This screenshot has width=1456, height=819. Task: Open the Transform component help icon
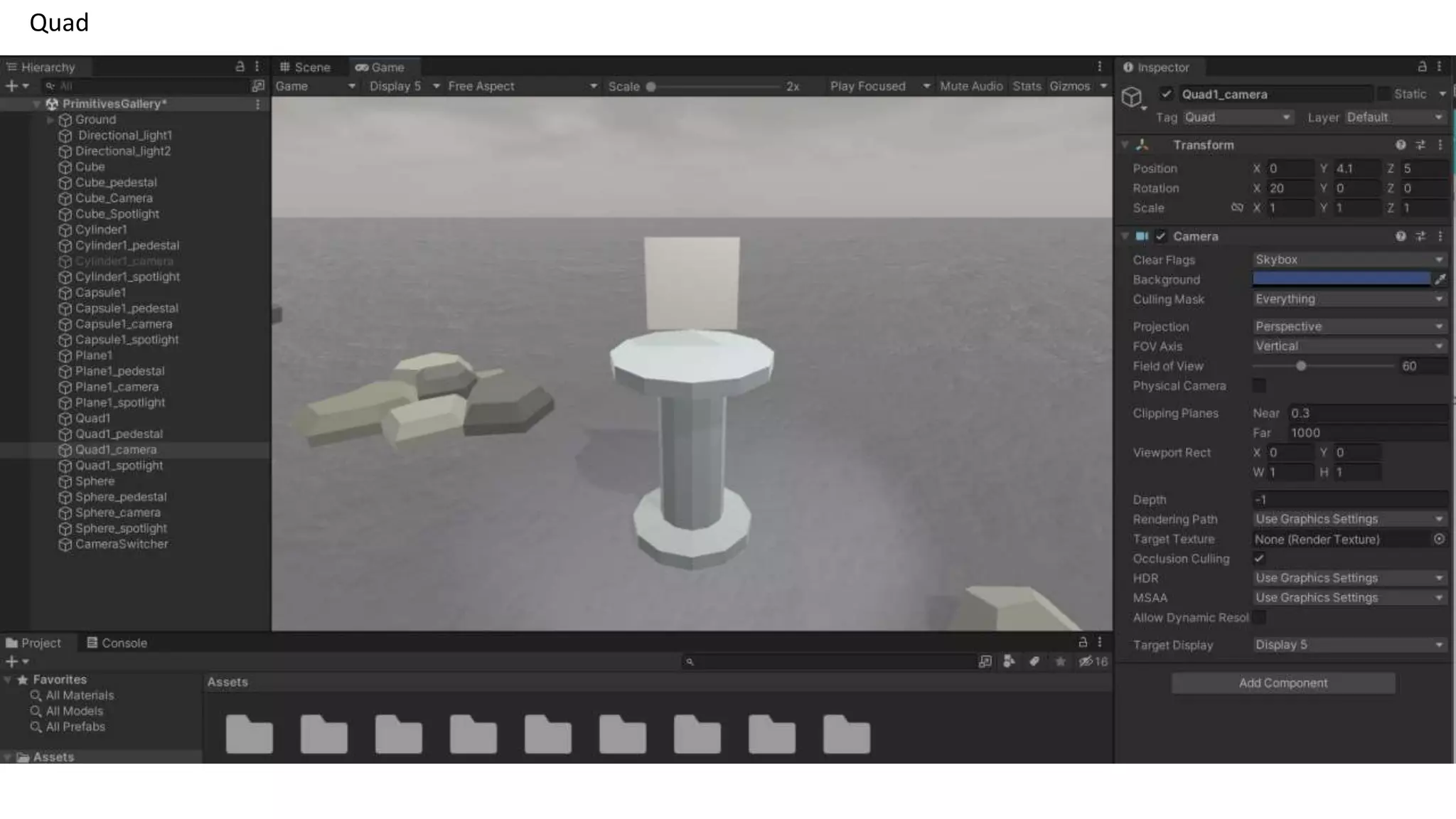click(x=1400, y=145)
